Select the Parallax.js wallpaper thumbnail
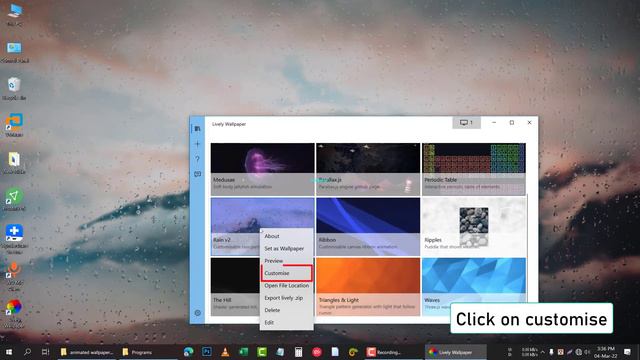The width and height of the screenshot is (640, 360). click(x=368, y=169)
